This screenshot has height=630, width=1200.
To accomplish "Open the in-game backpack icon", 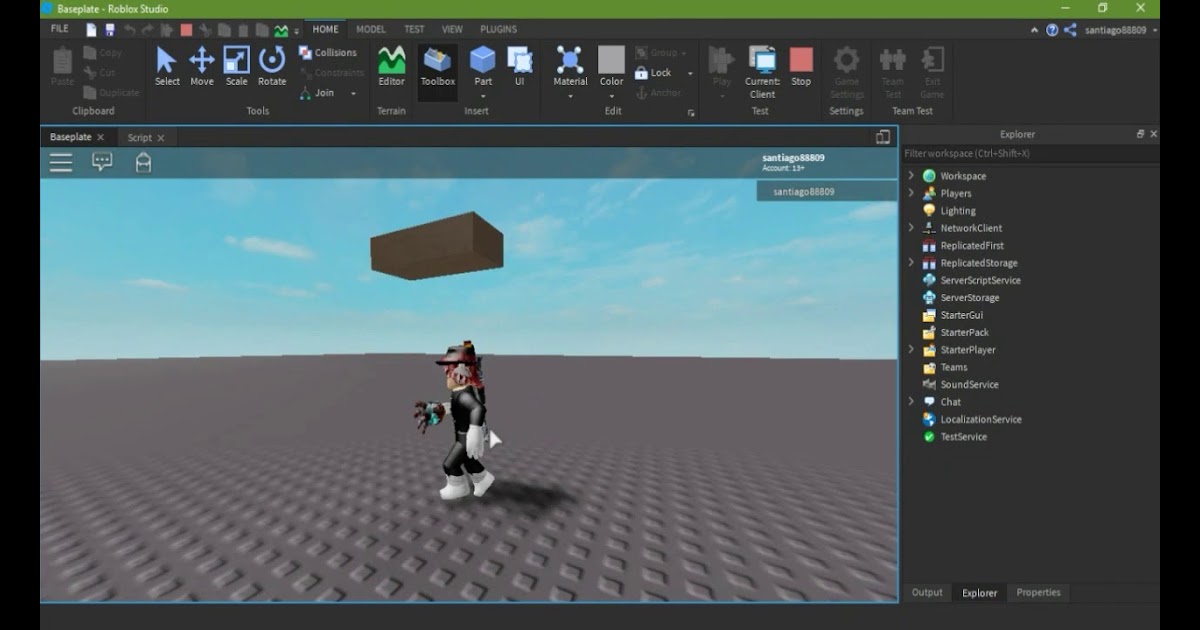I will [x=143, y=162].
